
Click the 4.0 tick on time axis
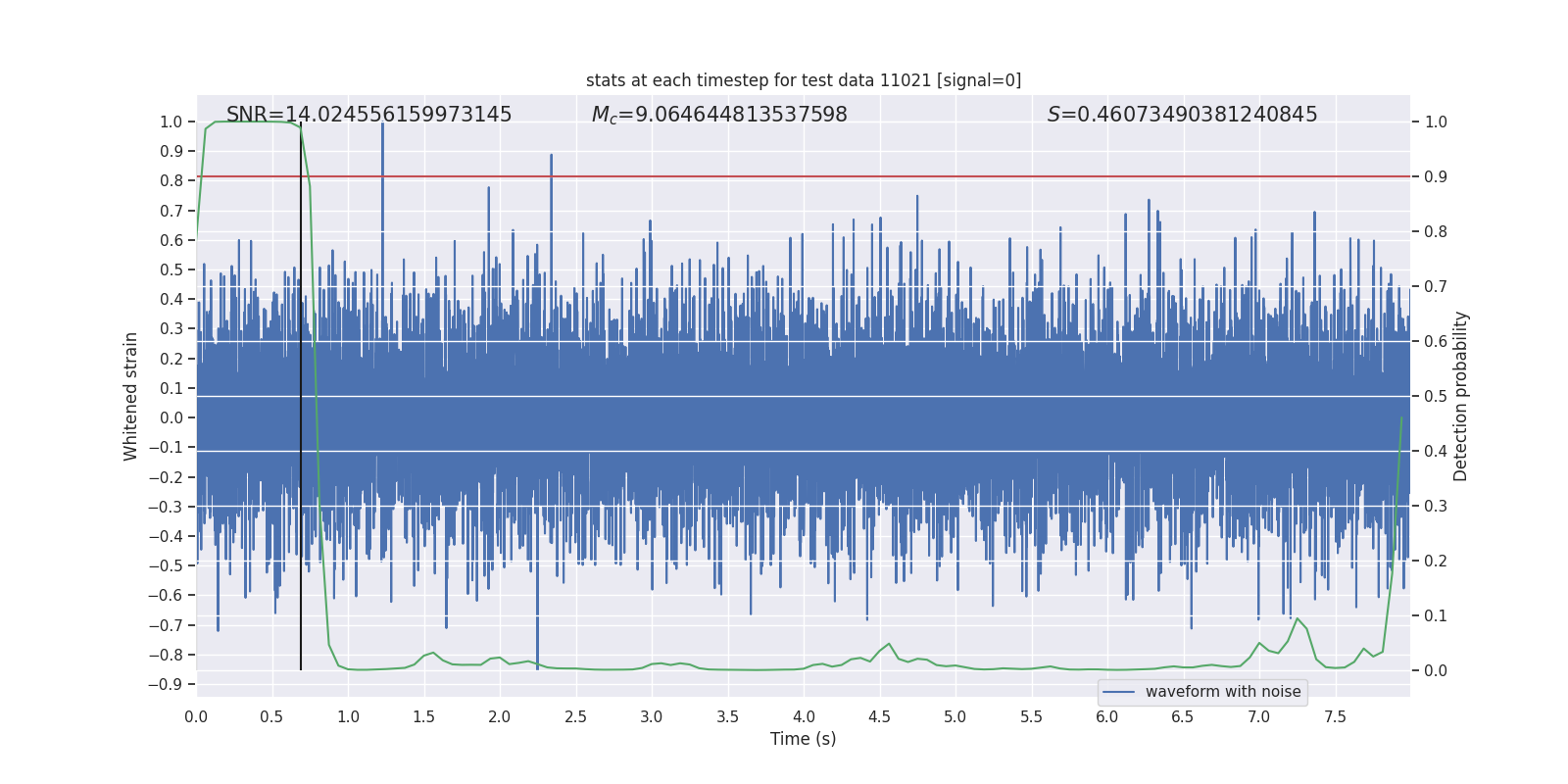click(x=804, y=716)
